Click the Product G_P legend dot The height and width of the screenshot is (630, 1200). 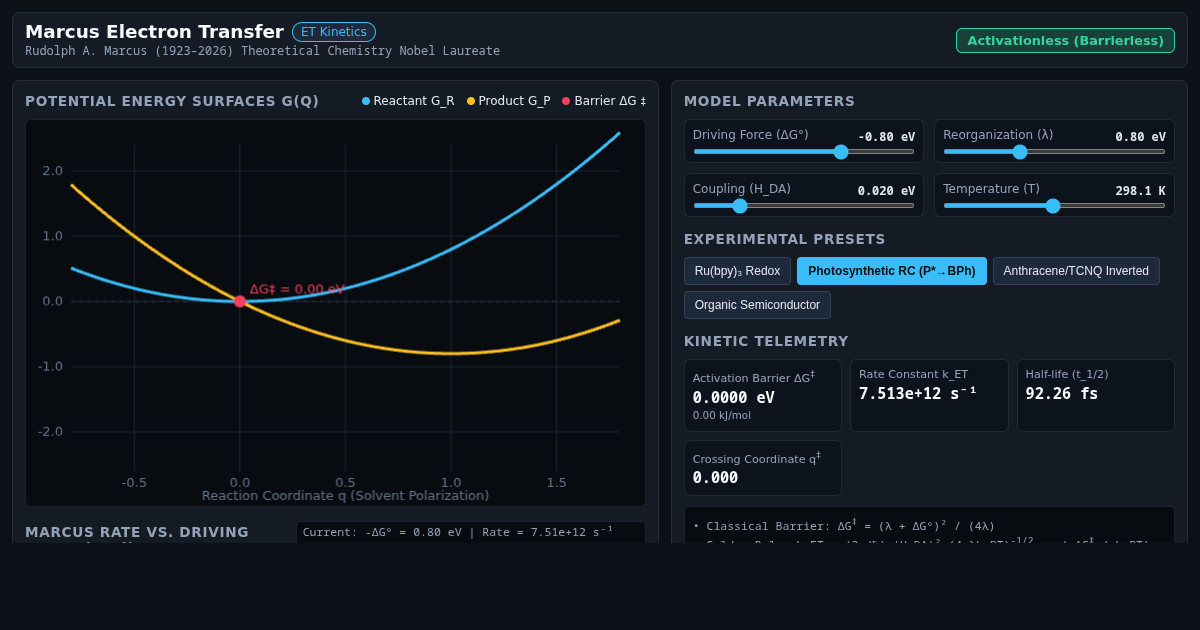point(471,101)
